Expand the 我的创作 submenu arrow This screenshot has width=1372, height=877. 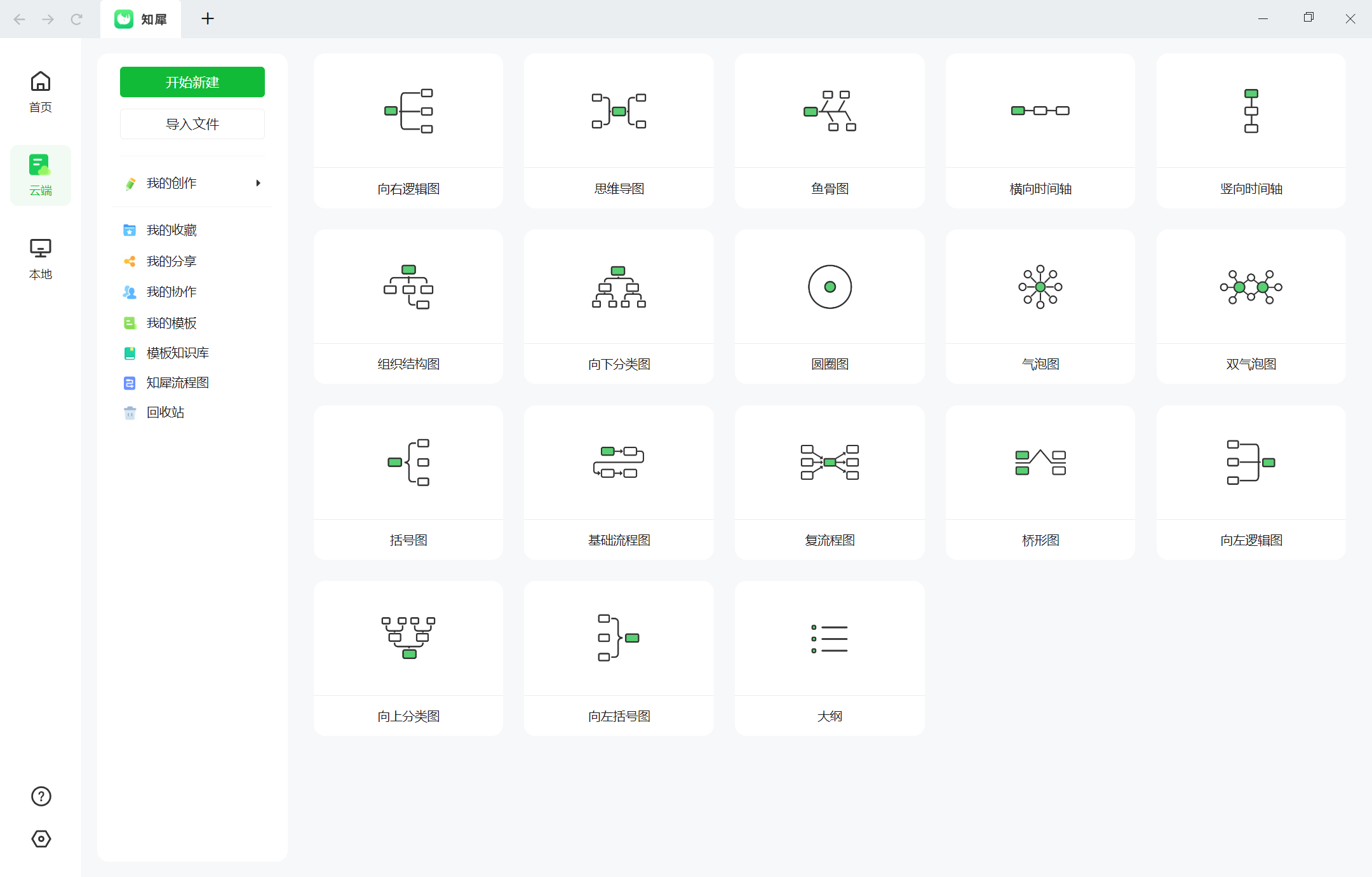258,183
